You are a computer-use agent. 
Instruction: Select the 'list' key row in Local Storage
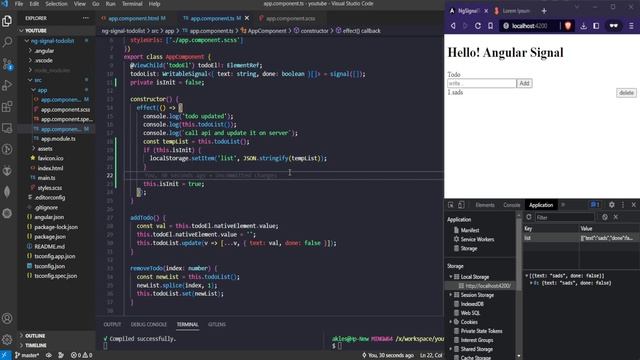tap(581, 238)
